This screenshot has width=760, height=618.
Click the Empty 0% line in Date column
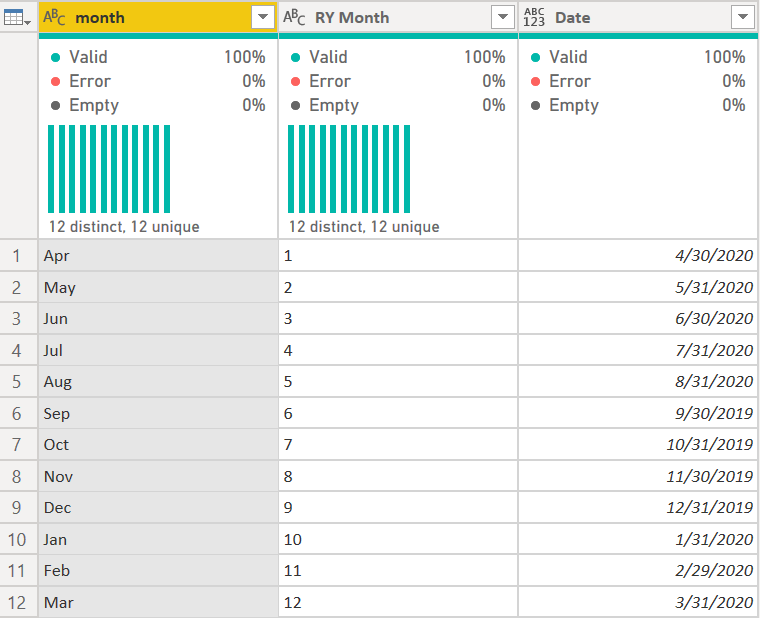[638, 105]
